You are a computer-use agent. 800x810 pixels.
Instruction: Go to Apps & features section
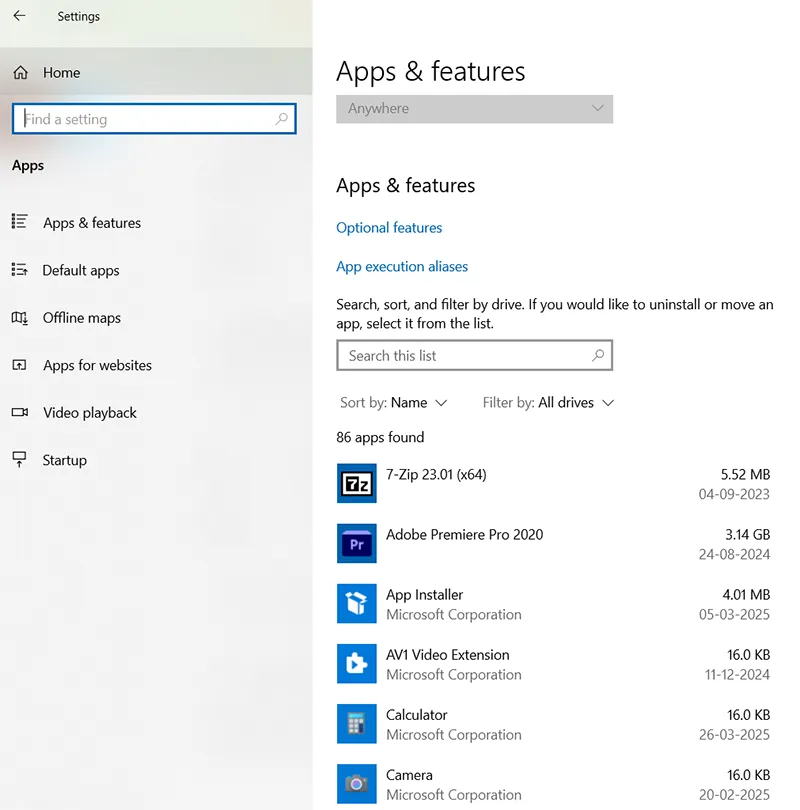pyautogui.click(x=92, y=223)
